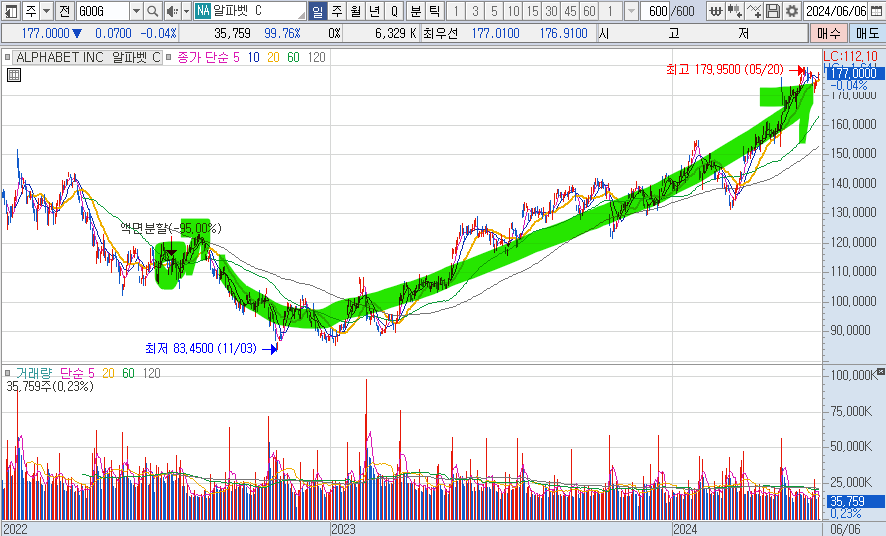Image resolution: width=886 pixels, height=536 pixels.
Task: Click the 2024 year label on time axis
Action: point(685,529)
